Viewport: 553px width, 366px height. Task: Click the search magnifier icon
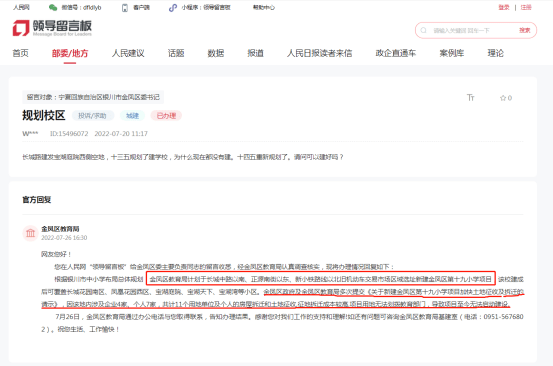[x=424, y=30]
